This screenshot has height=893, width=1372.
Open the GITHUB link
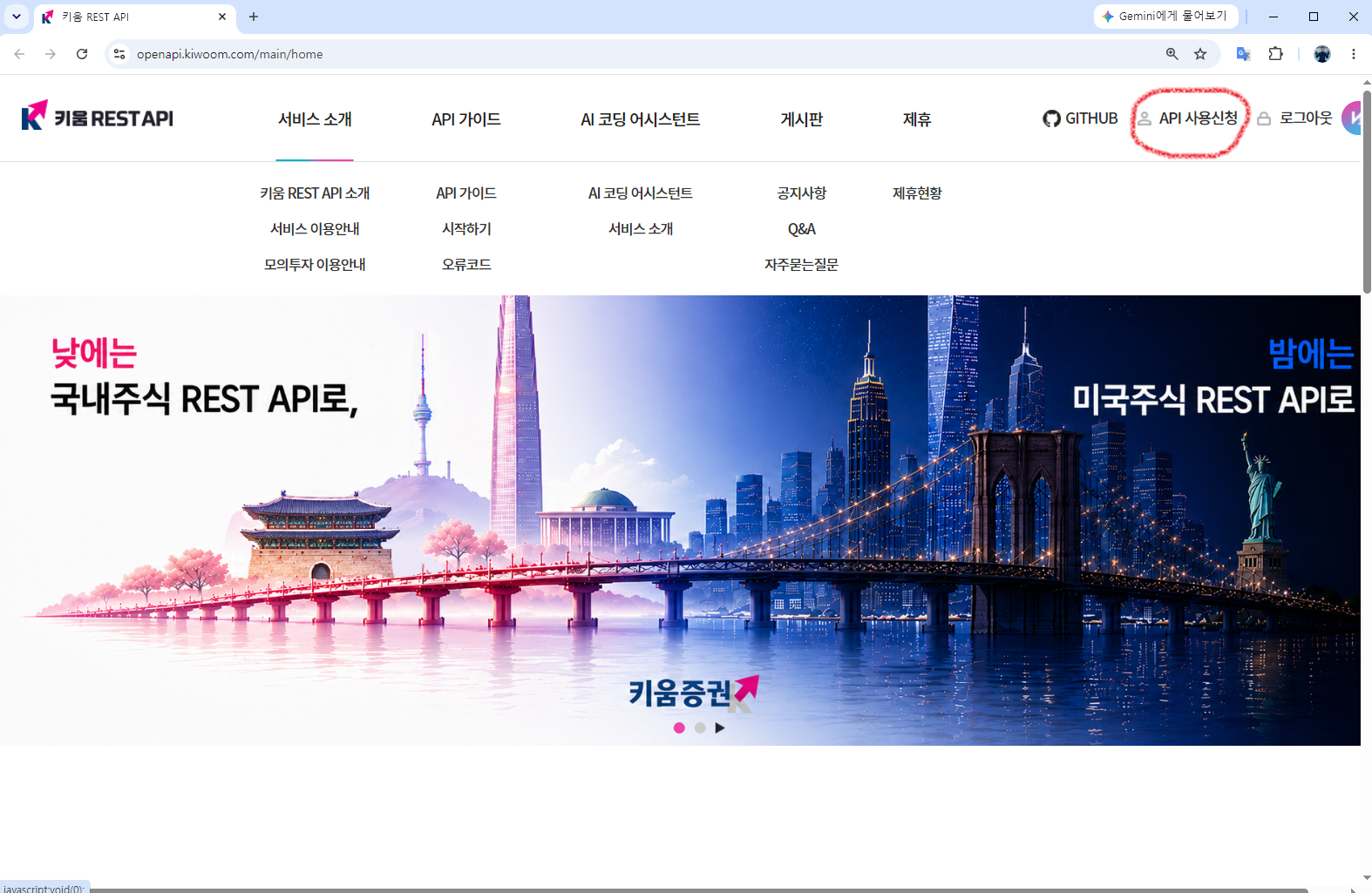[1080, 118]
